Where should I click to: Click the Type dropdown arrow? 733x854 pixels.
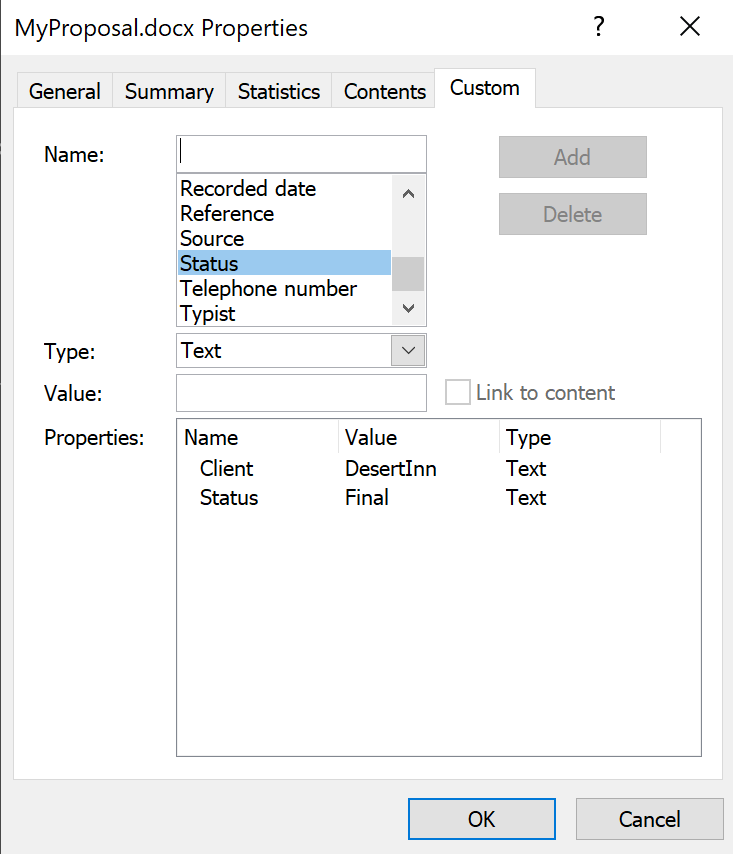(x=409, y=351)
